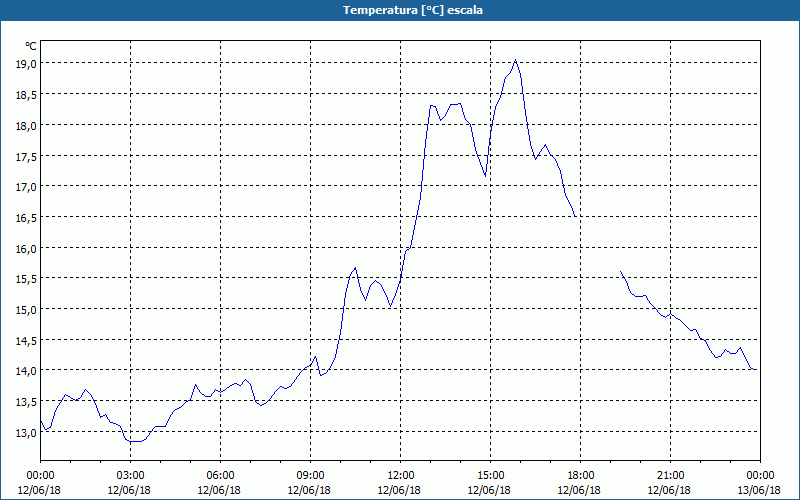Click the 16,5 y-axis value

[x=27, y=217]
